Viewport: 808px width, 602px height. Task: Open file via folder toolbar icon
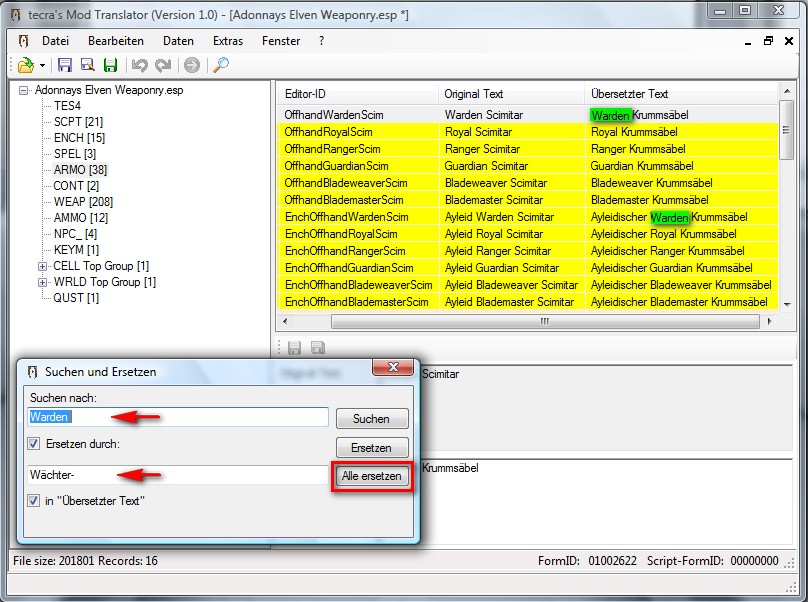tap(26, 65)
